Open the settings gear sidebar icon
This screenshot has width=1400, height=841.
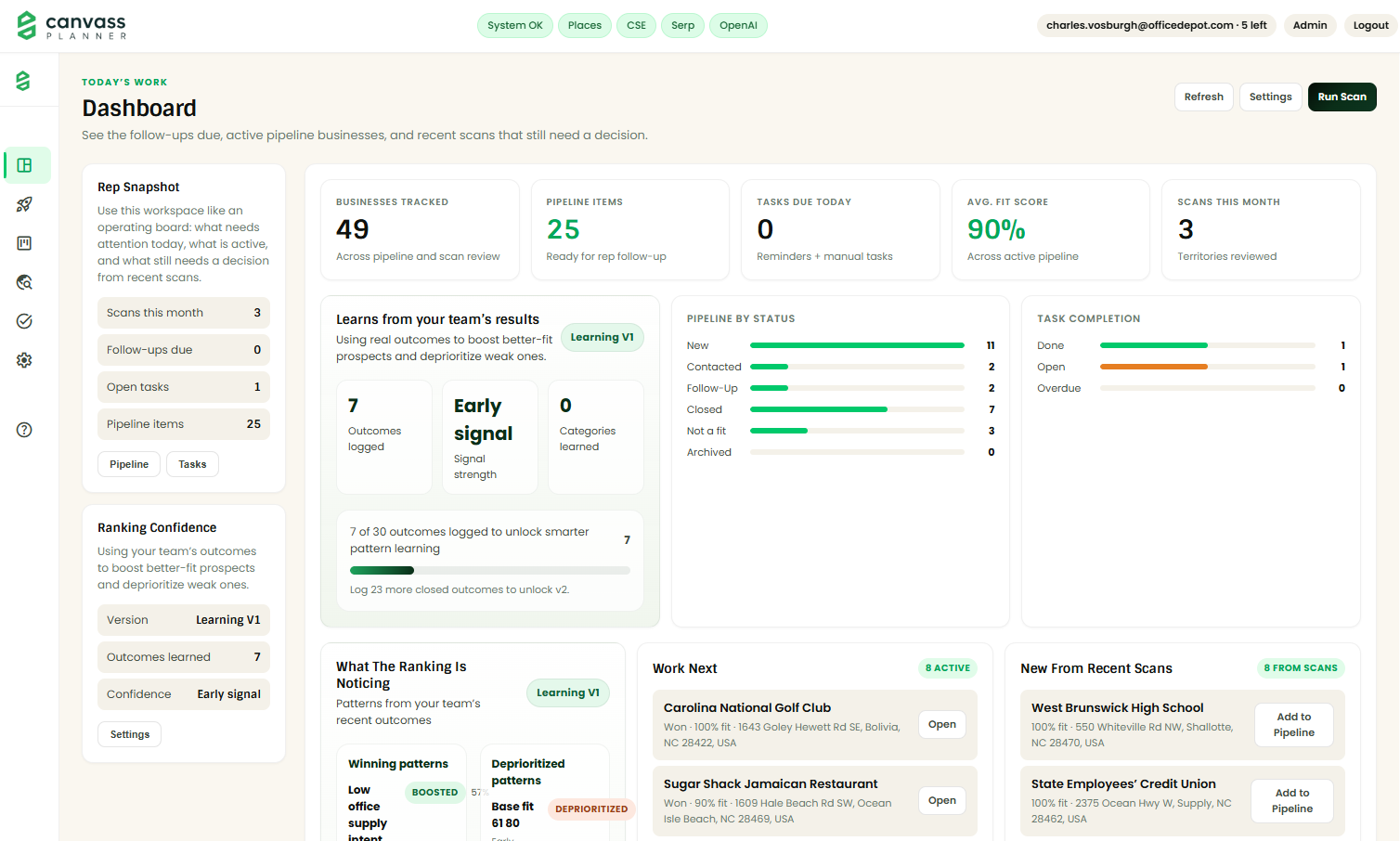coord(25,360)
